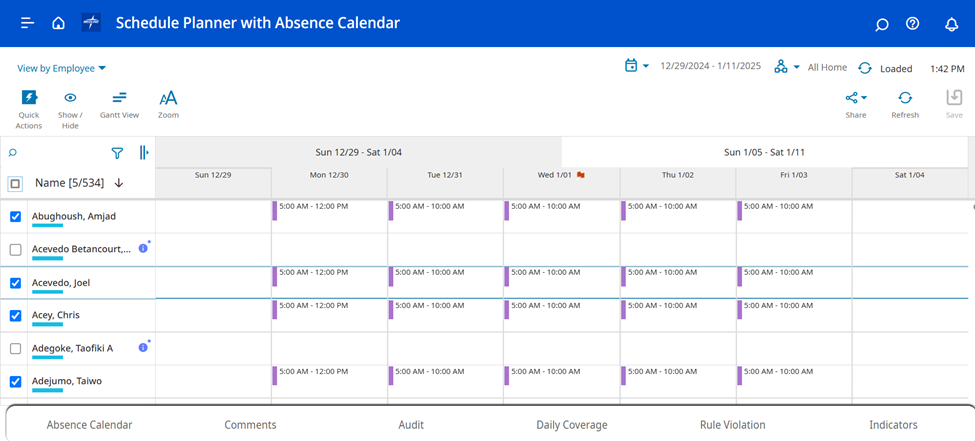
Task: Go to the Home page icon
Action: coord(58,23)
